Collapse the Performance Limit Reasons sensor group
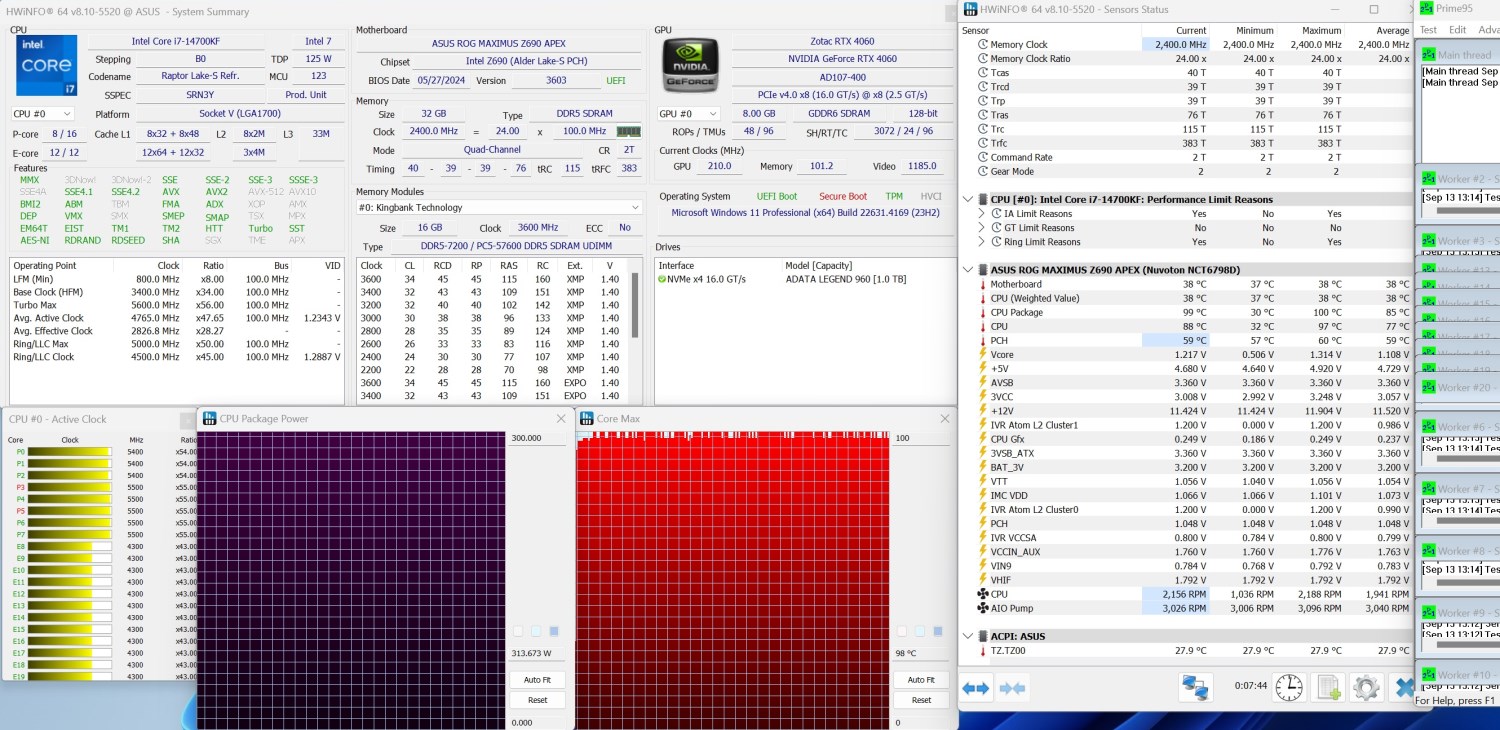The image size is (1500, 730). [968, 199]
